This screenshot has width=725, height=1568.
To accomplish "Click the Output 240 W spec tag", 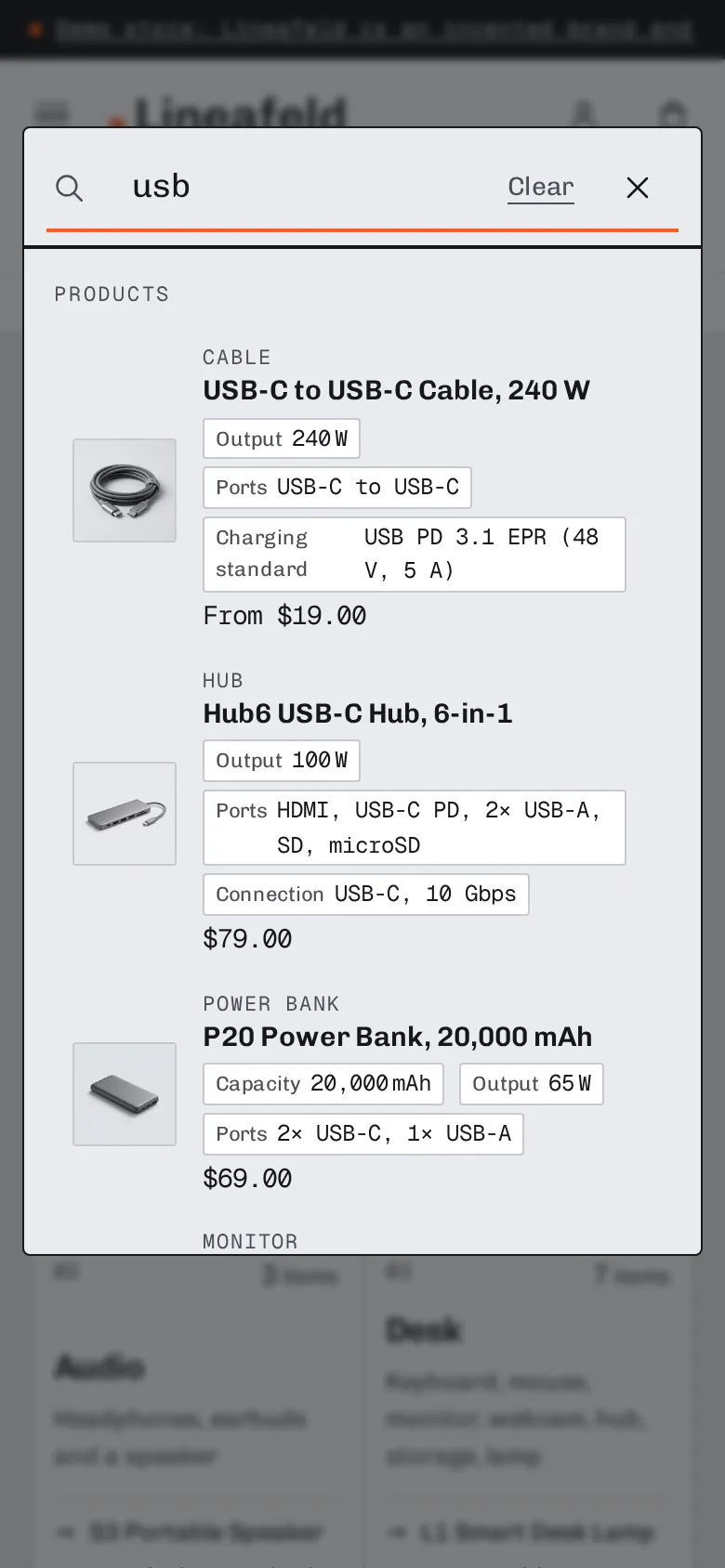I will click(282, 438).
